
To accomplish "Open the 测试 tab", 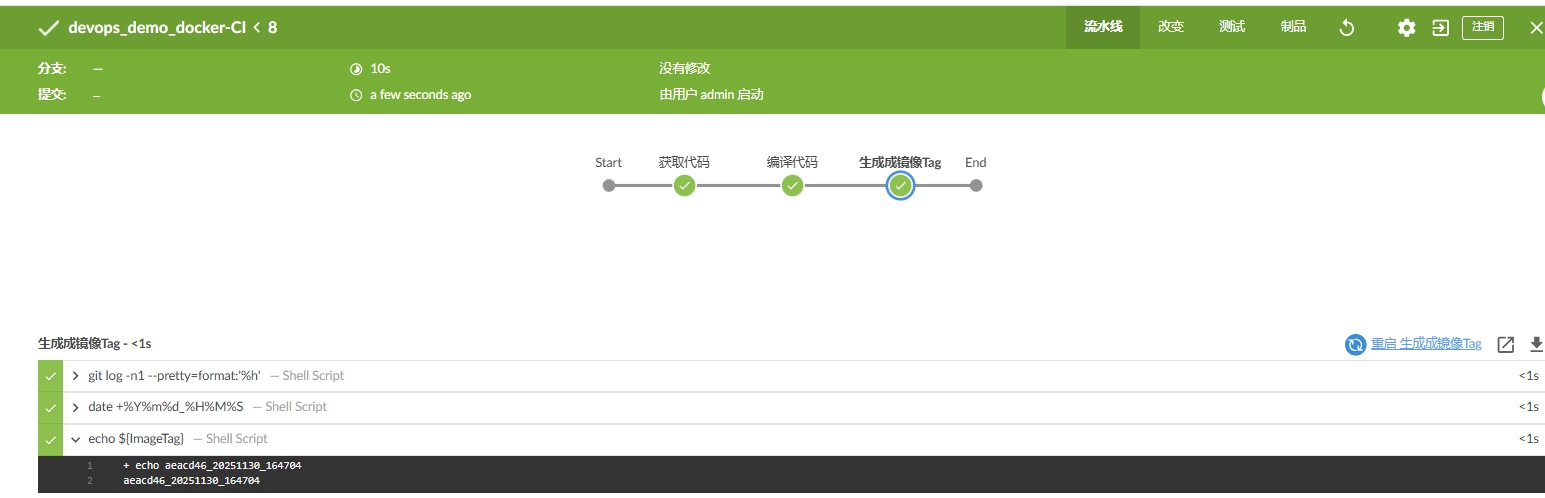I will (x=1232, y=27).
